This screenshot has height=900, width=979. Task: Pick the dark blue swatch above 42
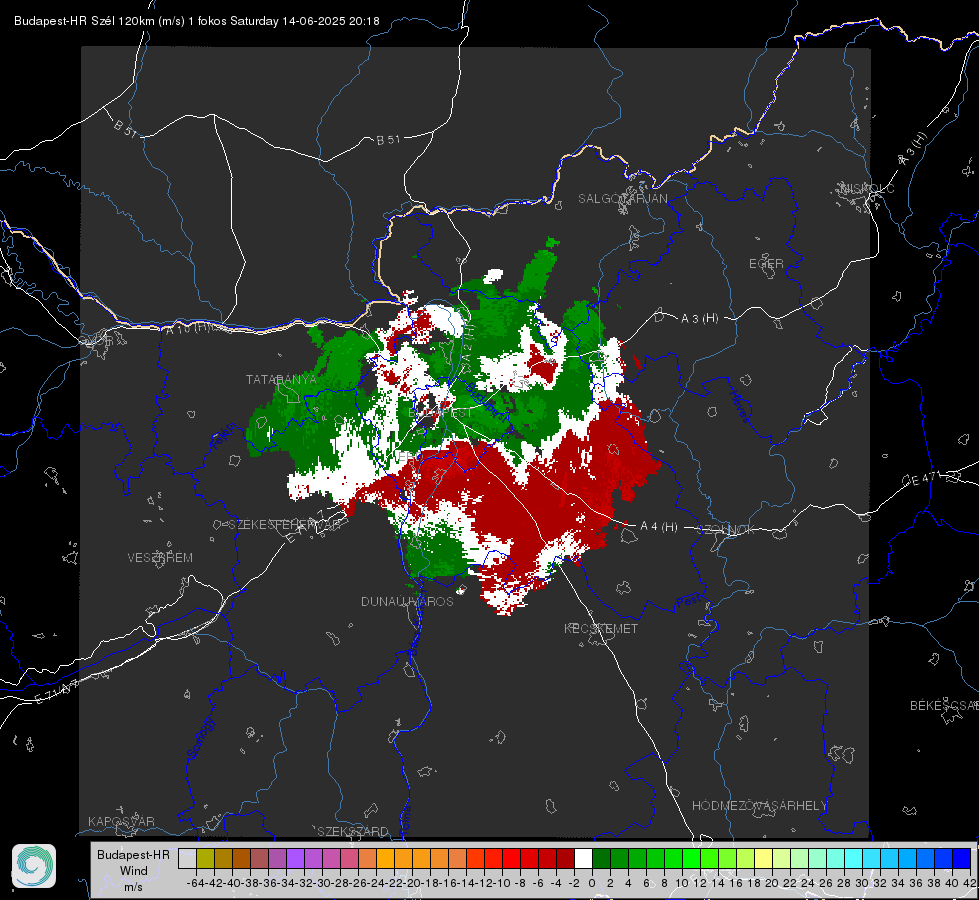[x=962, y=858]
